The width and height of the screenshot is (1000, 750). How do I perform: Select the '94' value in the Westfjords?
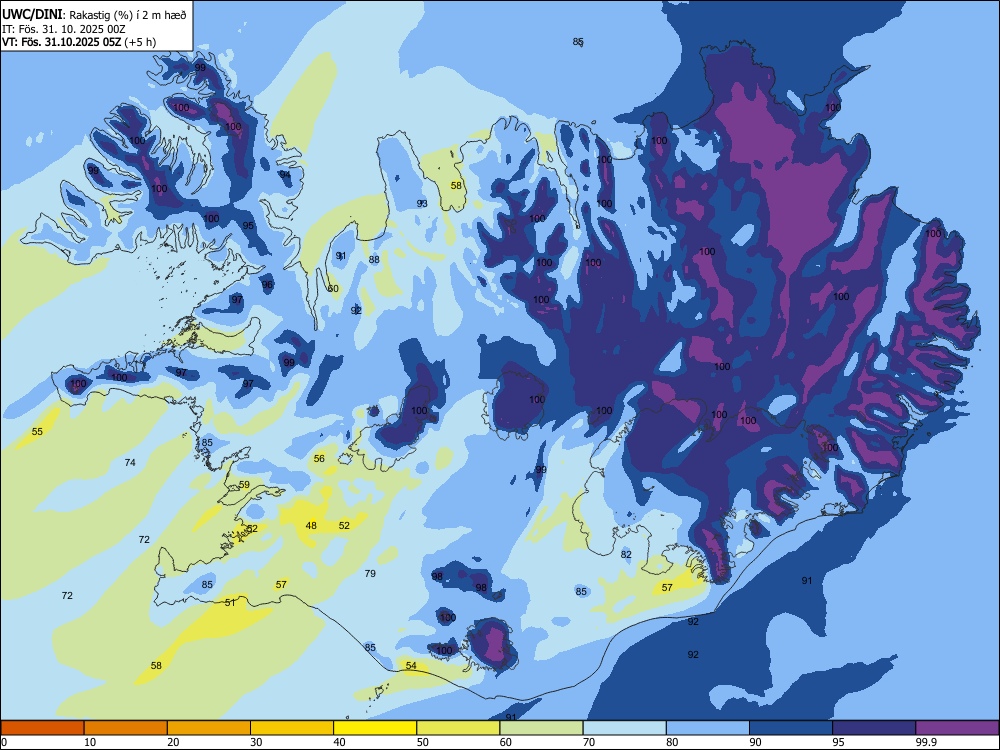pos(284,174)
